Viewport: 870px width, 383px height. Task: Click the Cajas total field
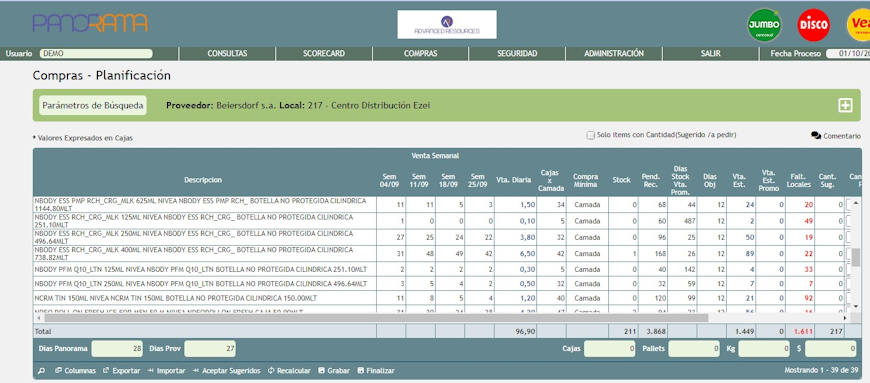[609, 349]
